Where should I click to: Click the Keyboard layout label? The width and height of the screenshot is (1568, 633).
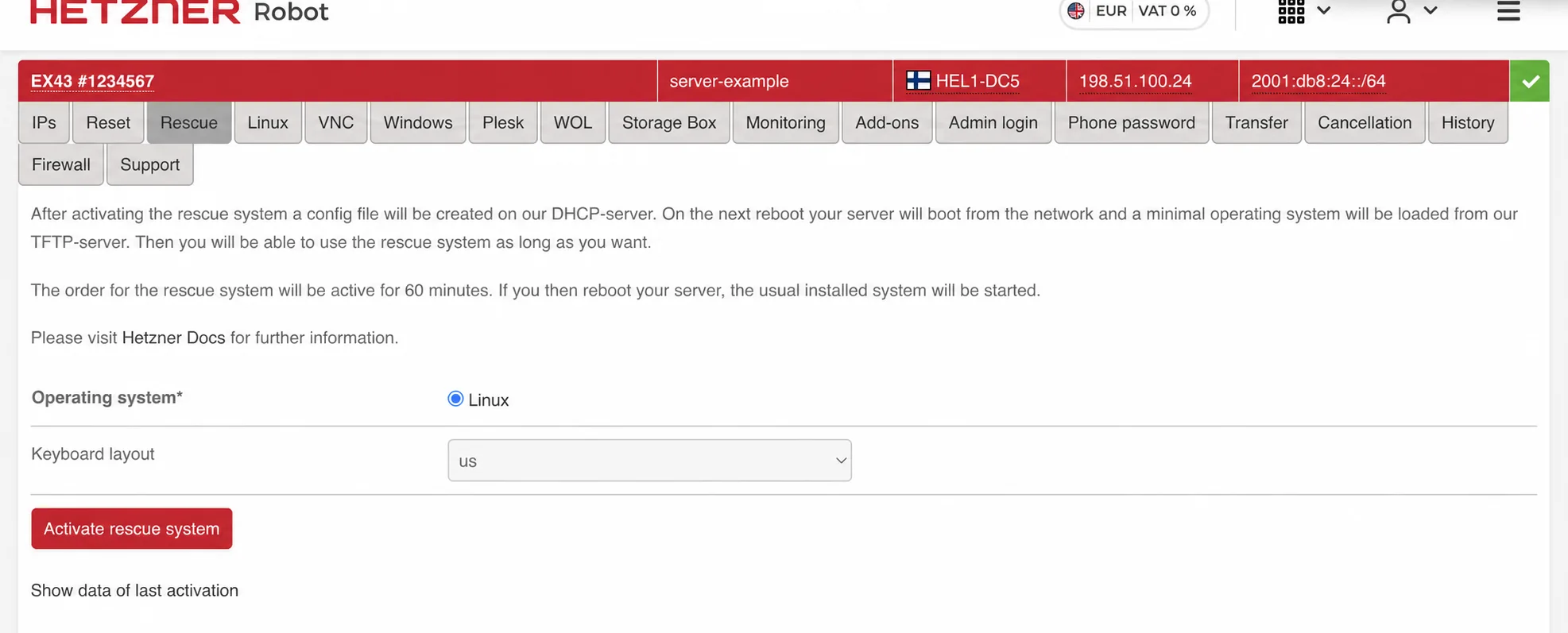pyautogui.click(x=93, y=454)
